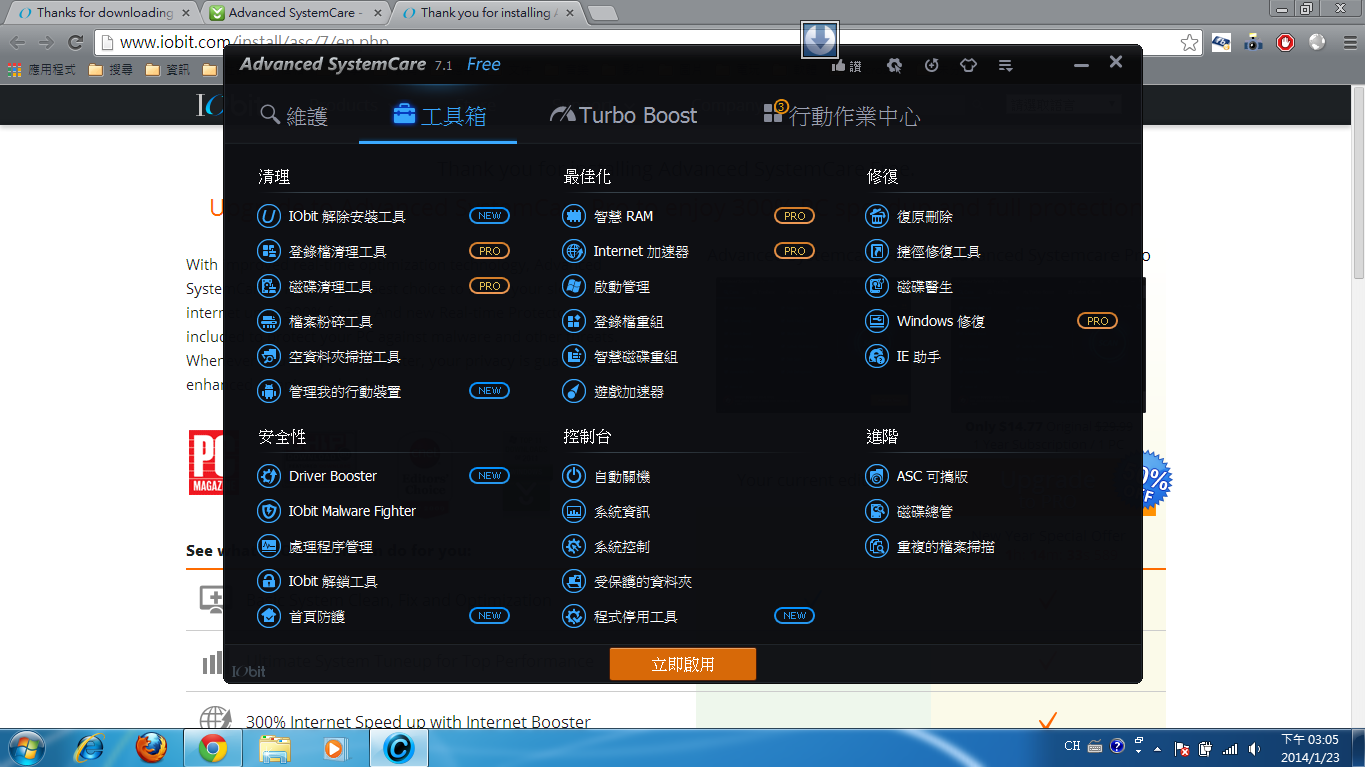Viewport: 1365px width, 767px height.
Task: Open ASC 可攜版 portable icon
Action: (x=877, y=476)
